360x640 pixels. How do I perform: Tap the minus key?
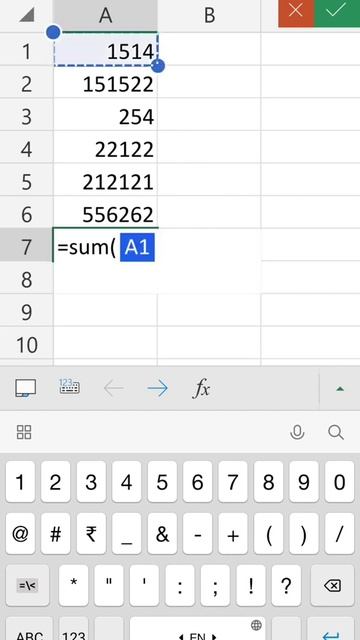point(198,534)
